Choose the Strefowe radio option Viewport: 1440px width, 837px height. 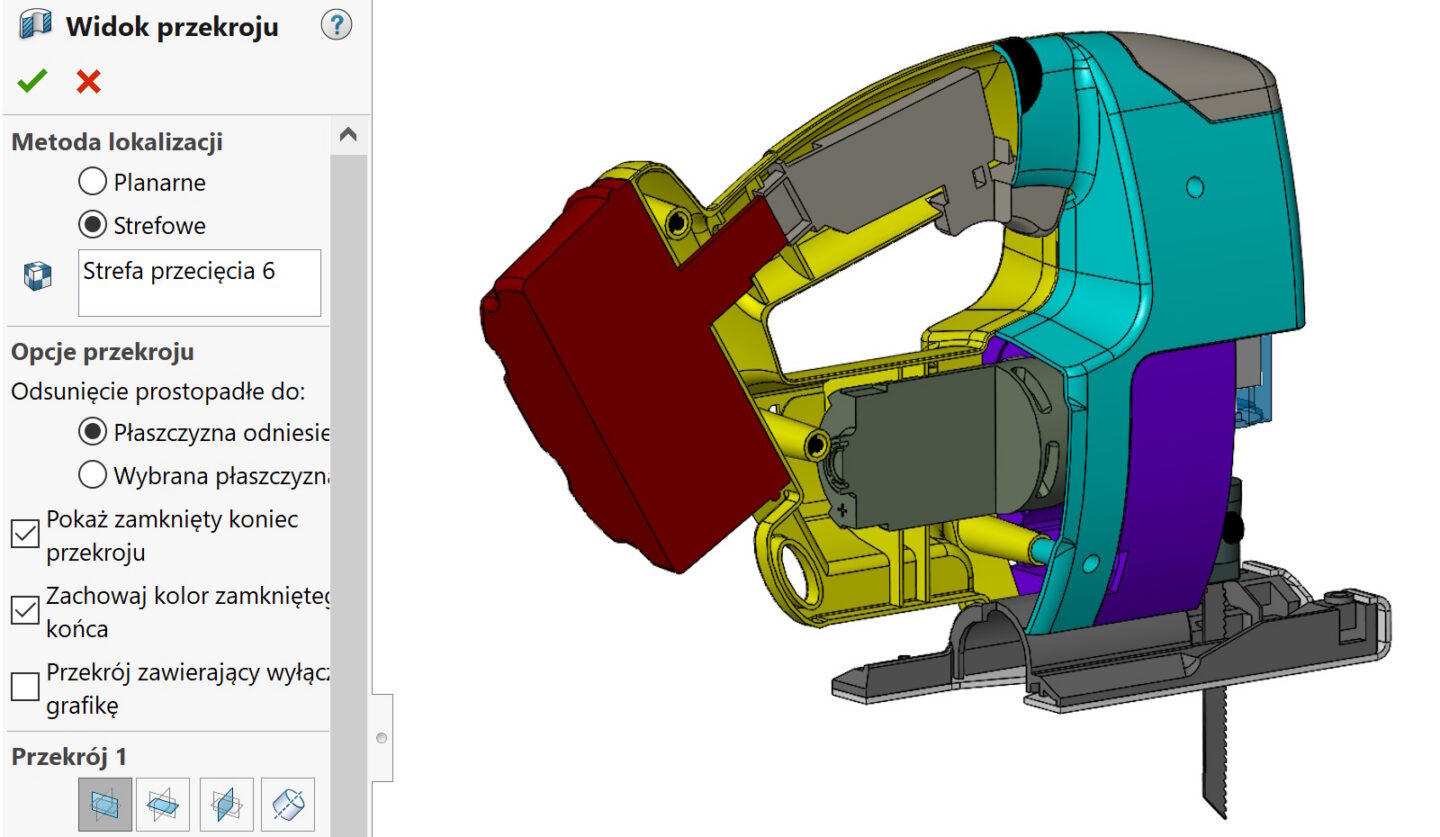tap(92, 225)
